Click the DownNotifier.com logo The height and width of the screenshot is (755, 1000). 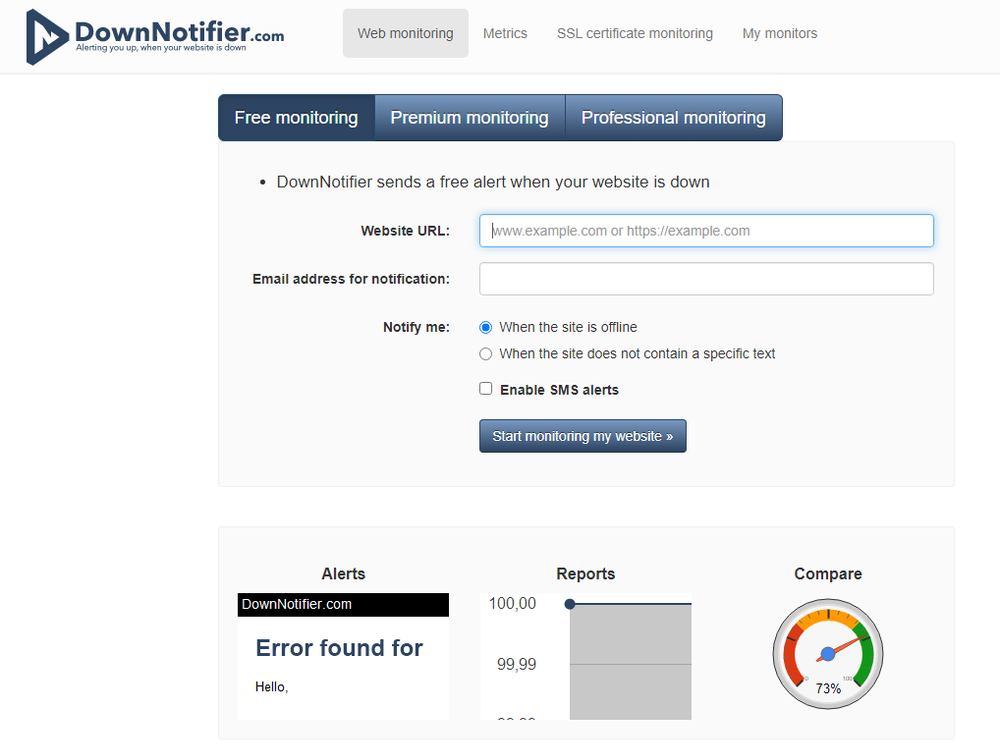click(155, 36)
